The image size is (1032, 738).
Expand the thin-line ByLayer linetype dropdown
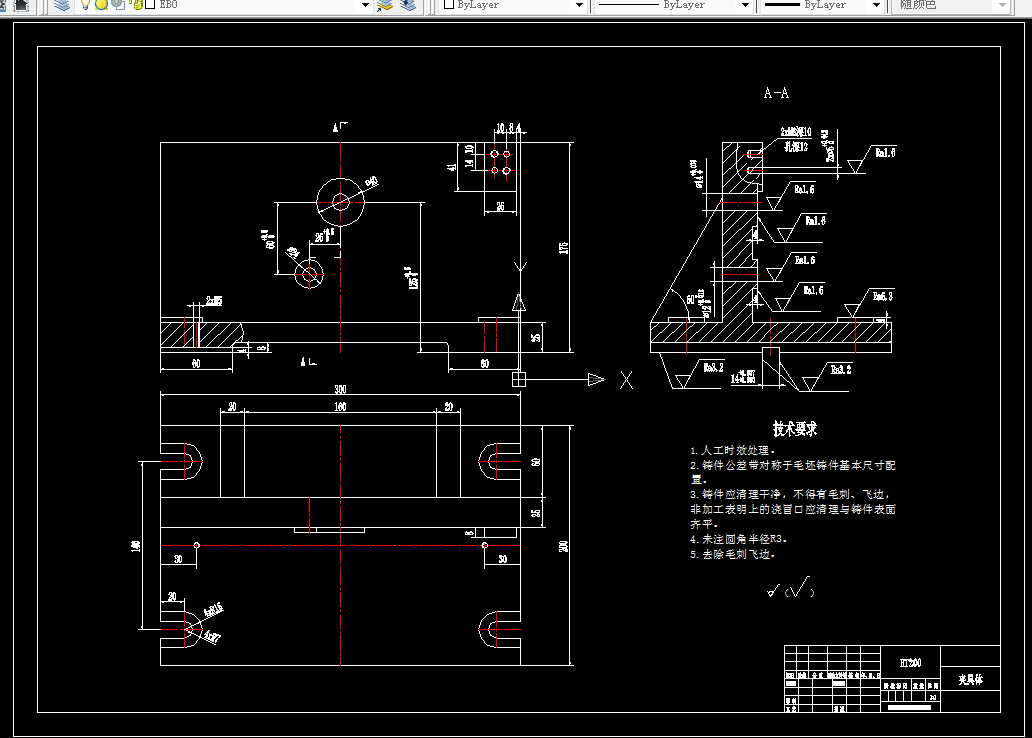click(x=745, y=5)
